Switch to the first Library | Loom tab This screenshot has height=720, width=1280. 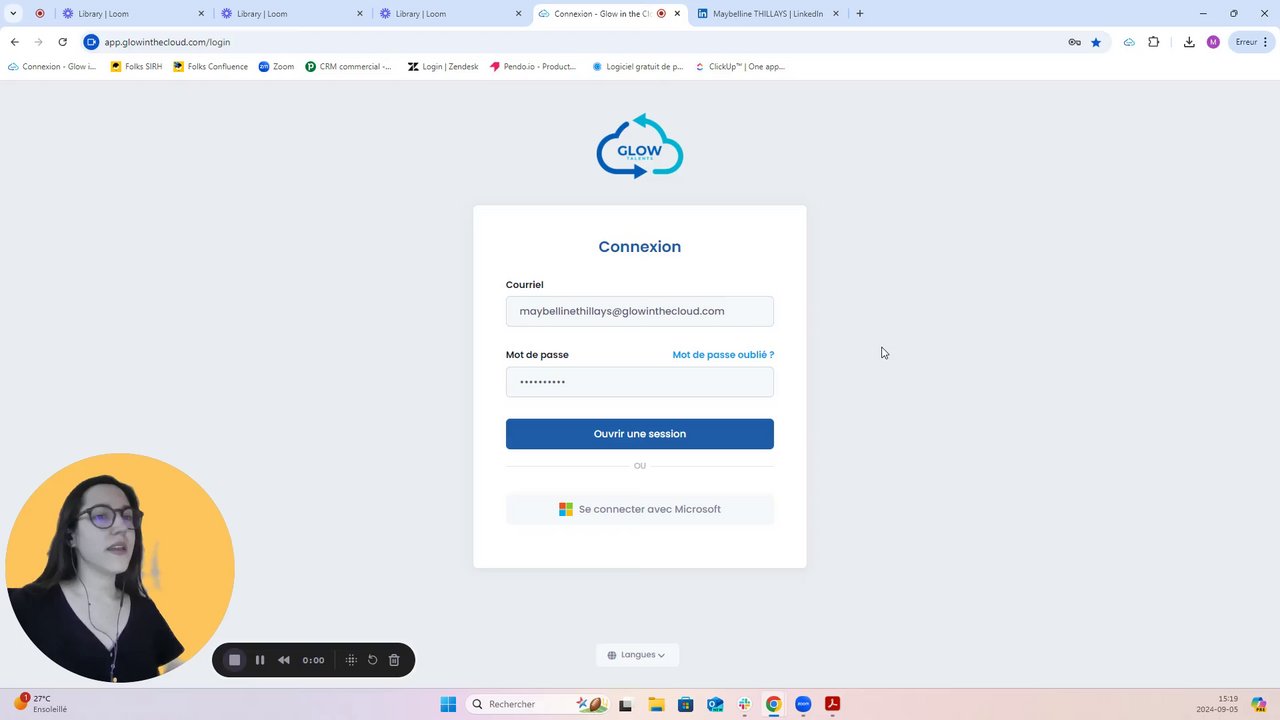coord(132,14)
